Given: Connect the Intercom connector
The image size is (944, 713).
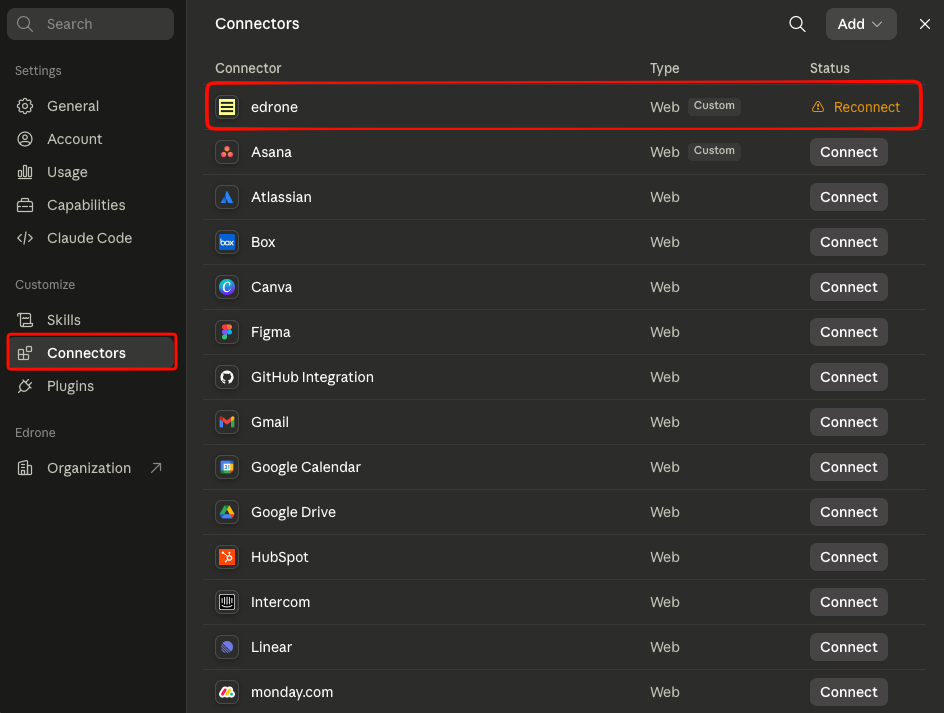Looking at the screenshot, I should click(849, 602).
